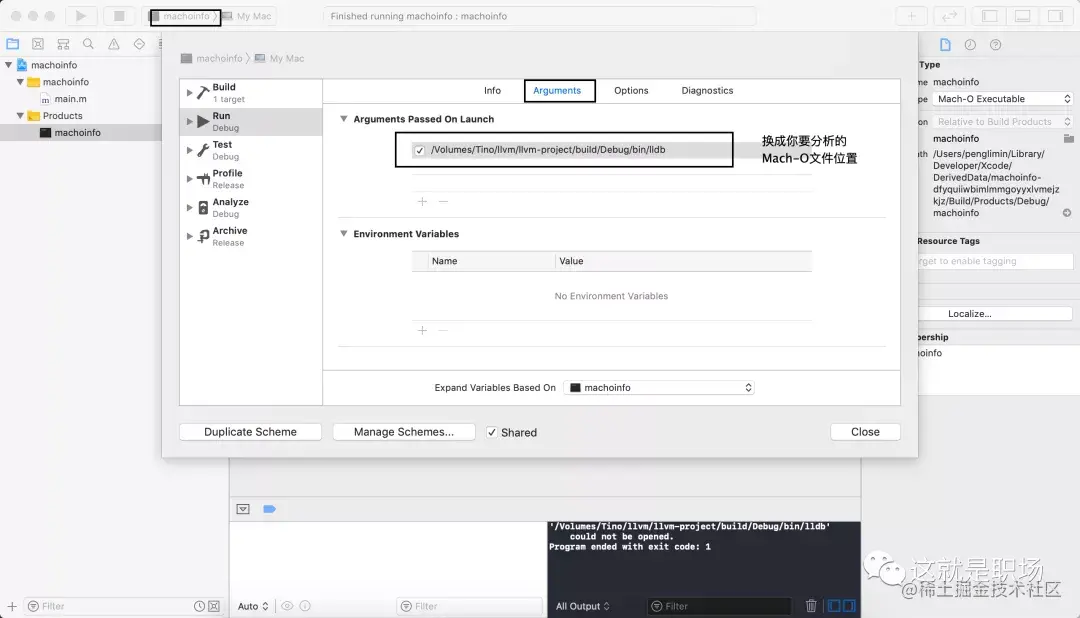Screen dimensions: 1080x618
Task: Open the Mach-O Executable type dropdown
Action: click(x=1003, y=99)
